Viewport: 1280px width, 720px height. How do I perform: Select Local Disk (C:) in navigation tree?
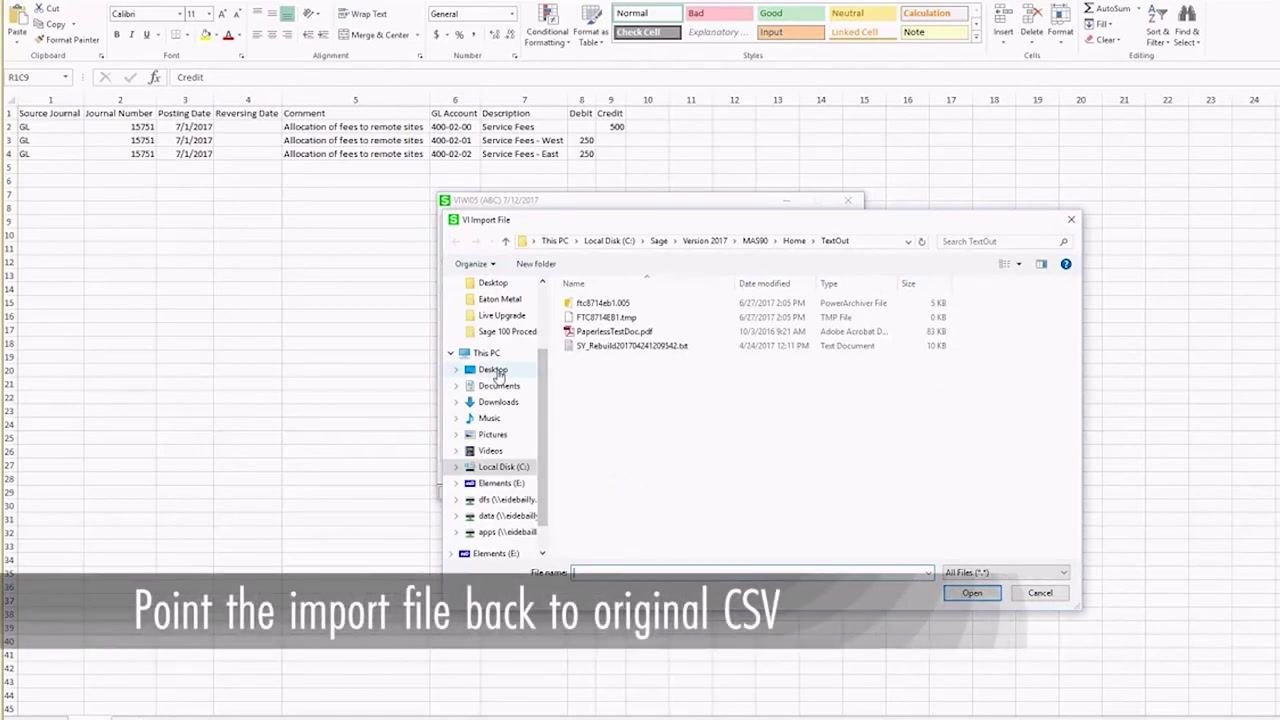point(503,467)
